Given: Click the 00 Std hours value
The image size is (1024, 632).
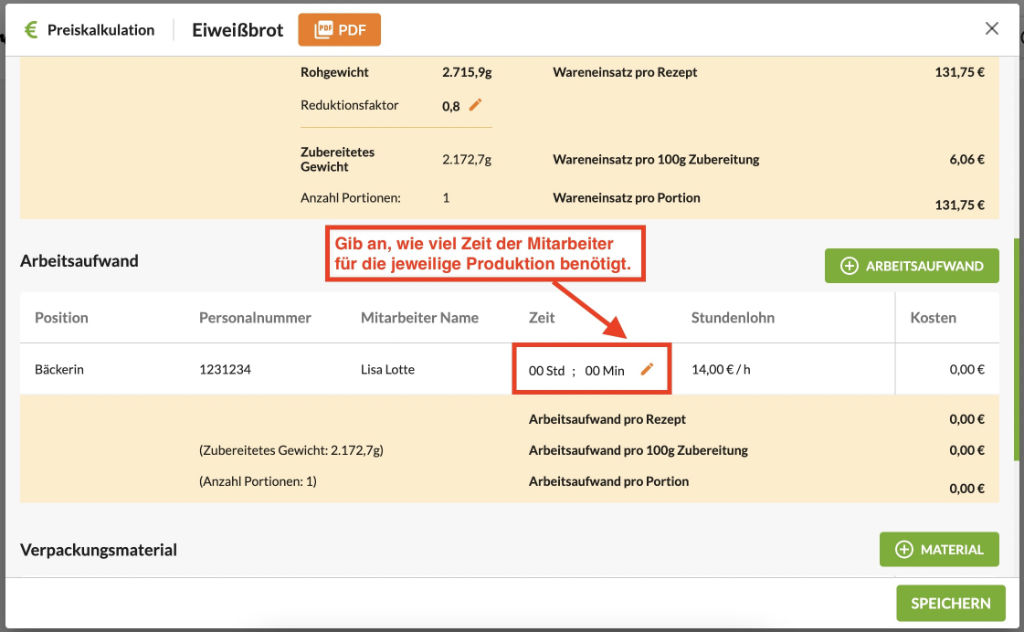Looking at the screenshot, I should (547, 371).
